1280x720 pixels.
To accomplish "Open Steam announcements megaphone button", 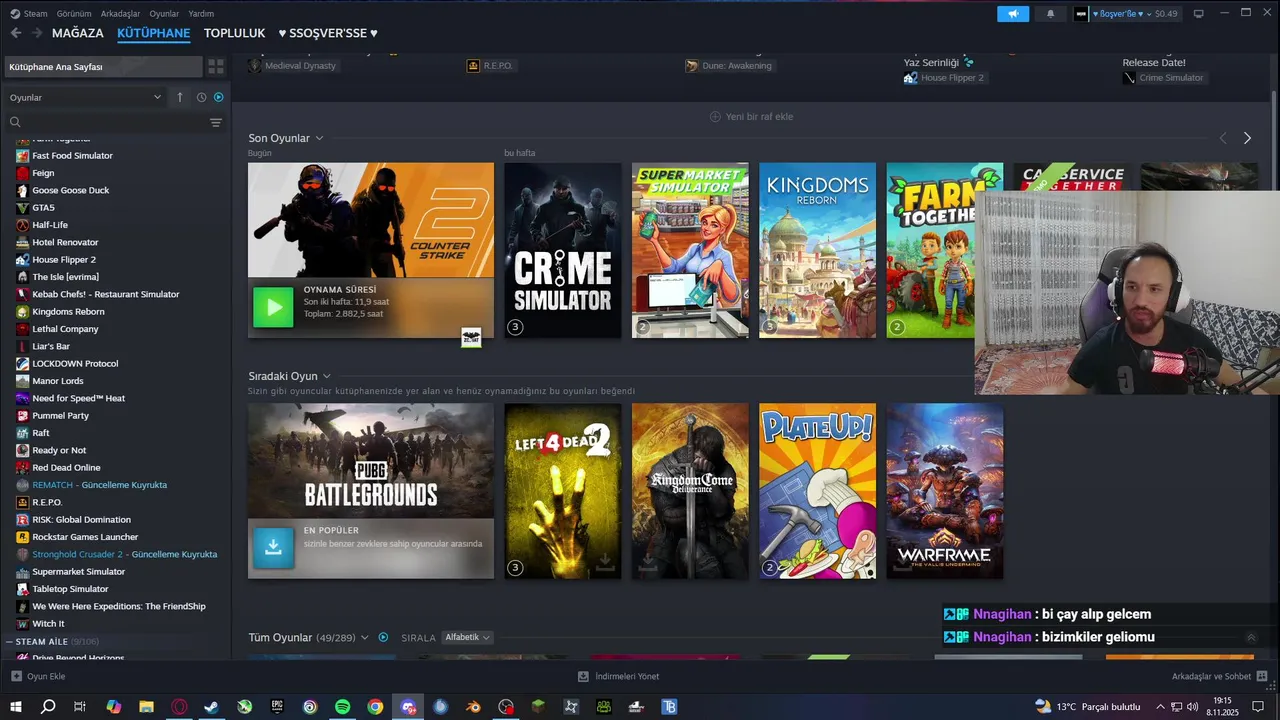I will 1013,14.
